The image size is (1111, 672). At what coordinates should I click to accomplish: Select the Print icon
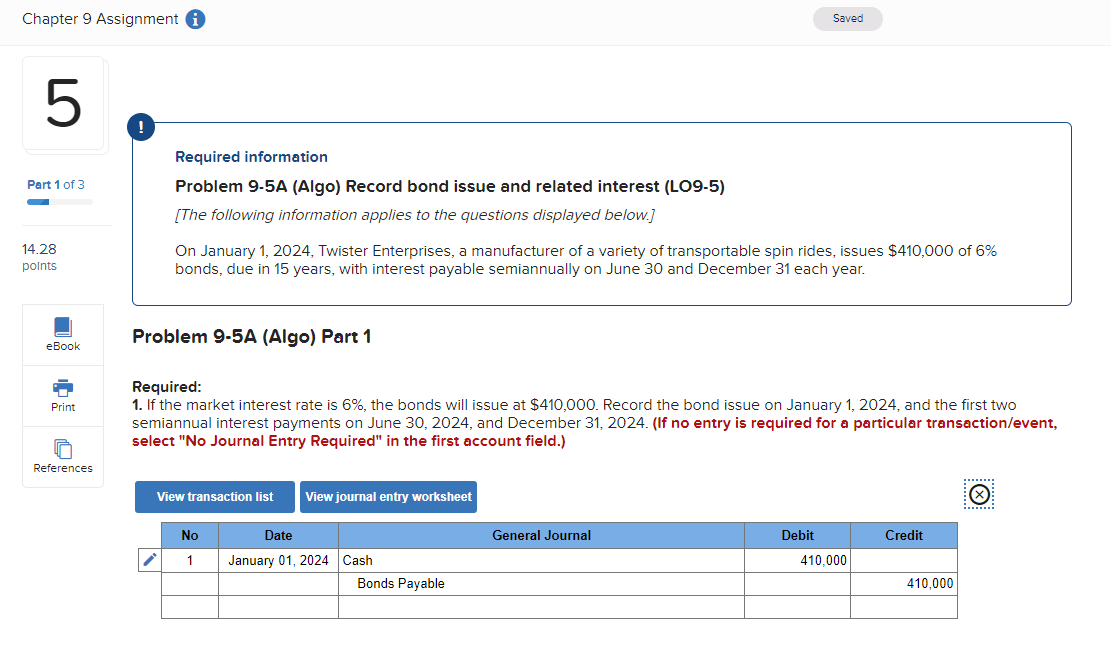pos(62,395)
